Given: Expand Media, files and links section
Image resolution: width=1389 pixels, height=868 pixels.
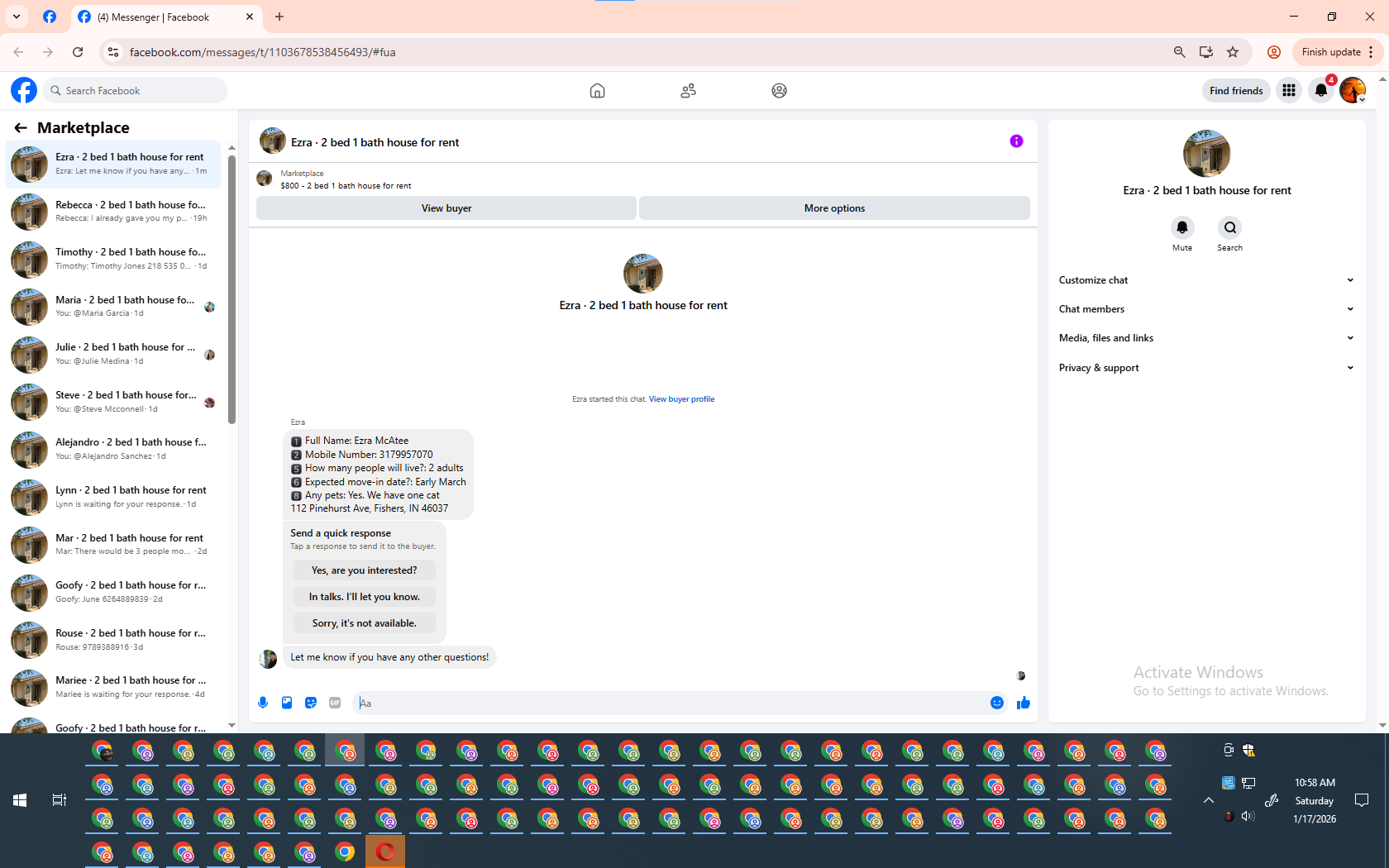Looking at the screenshot, I should 1206,338.
